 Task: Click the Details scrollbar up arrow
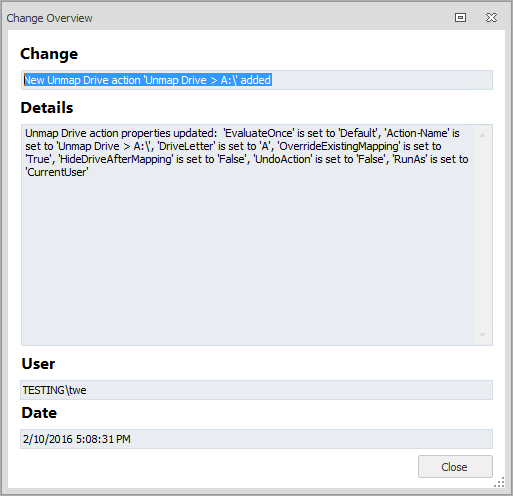(482, 135)
